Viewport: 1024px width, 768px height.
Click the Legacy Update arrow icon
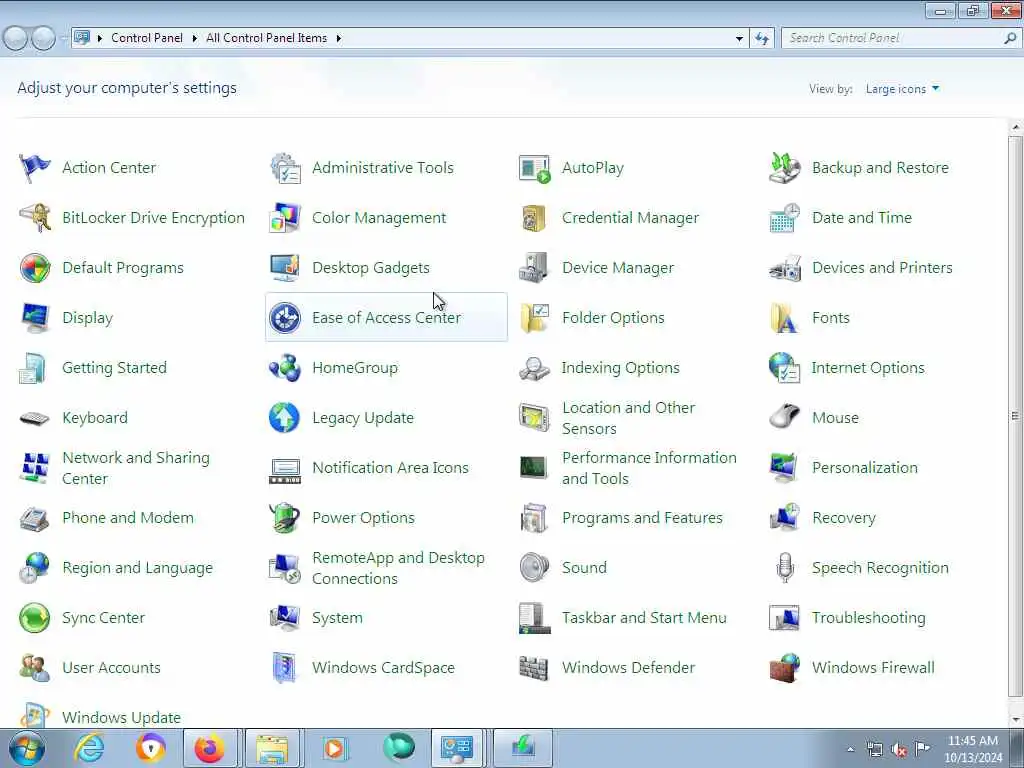click(x=285, y=418)
